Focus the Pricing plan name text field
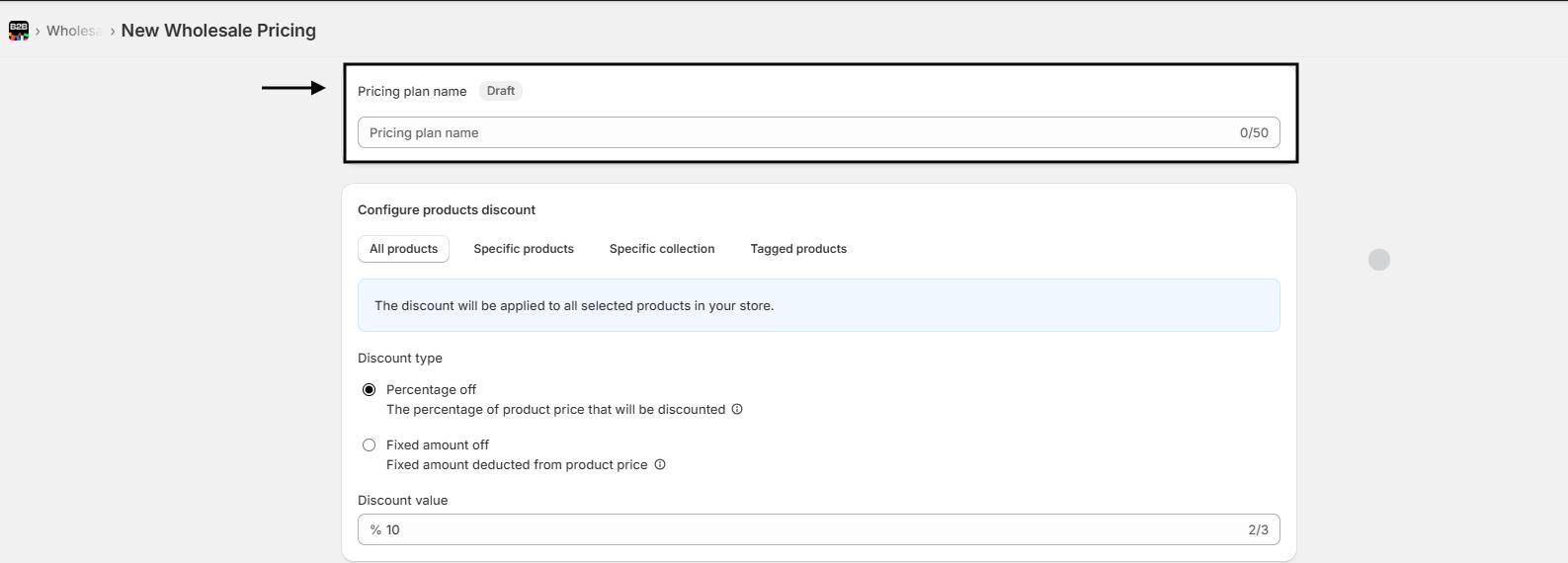 [x=790, y=132]
